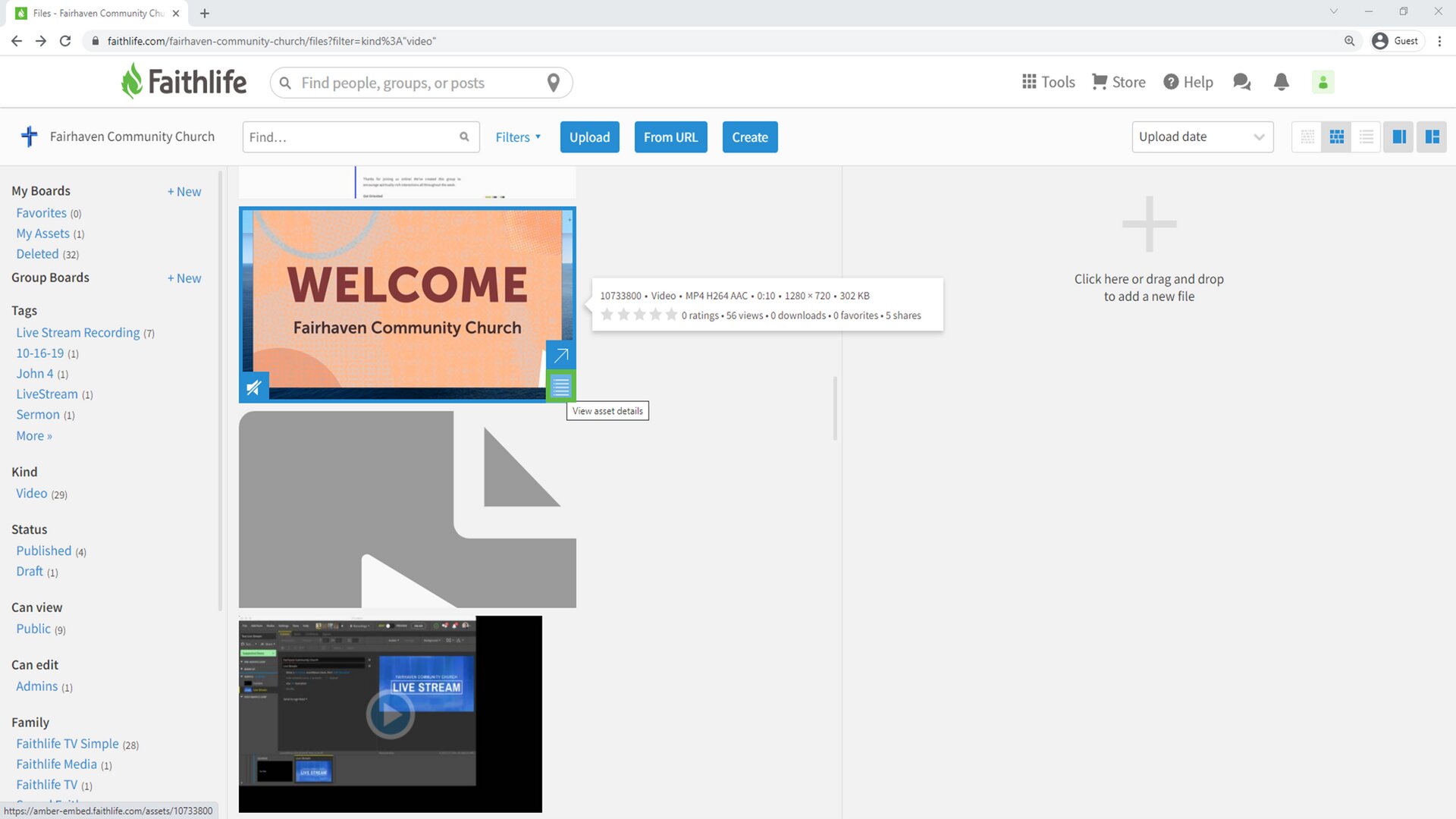Click the browser zoom magnifier icon
The width and height of the screenshot is (1456, 819).
click(x=1350, y=41)
